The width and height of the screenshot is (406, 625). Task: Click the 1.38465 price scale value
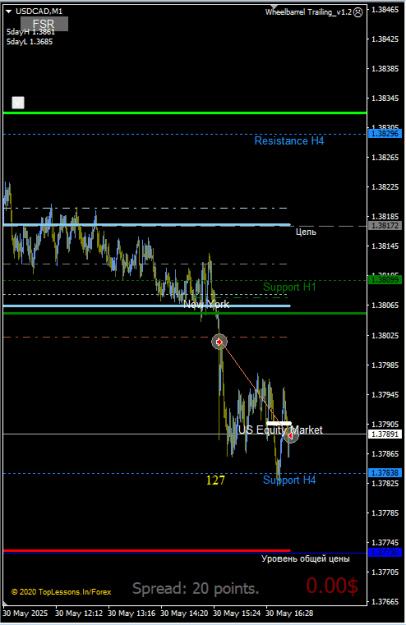click(x=385, y=10)
